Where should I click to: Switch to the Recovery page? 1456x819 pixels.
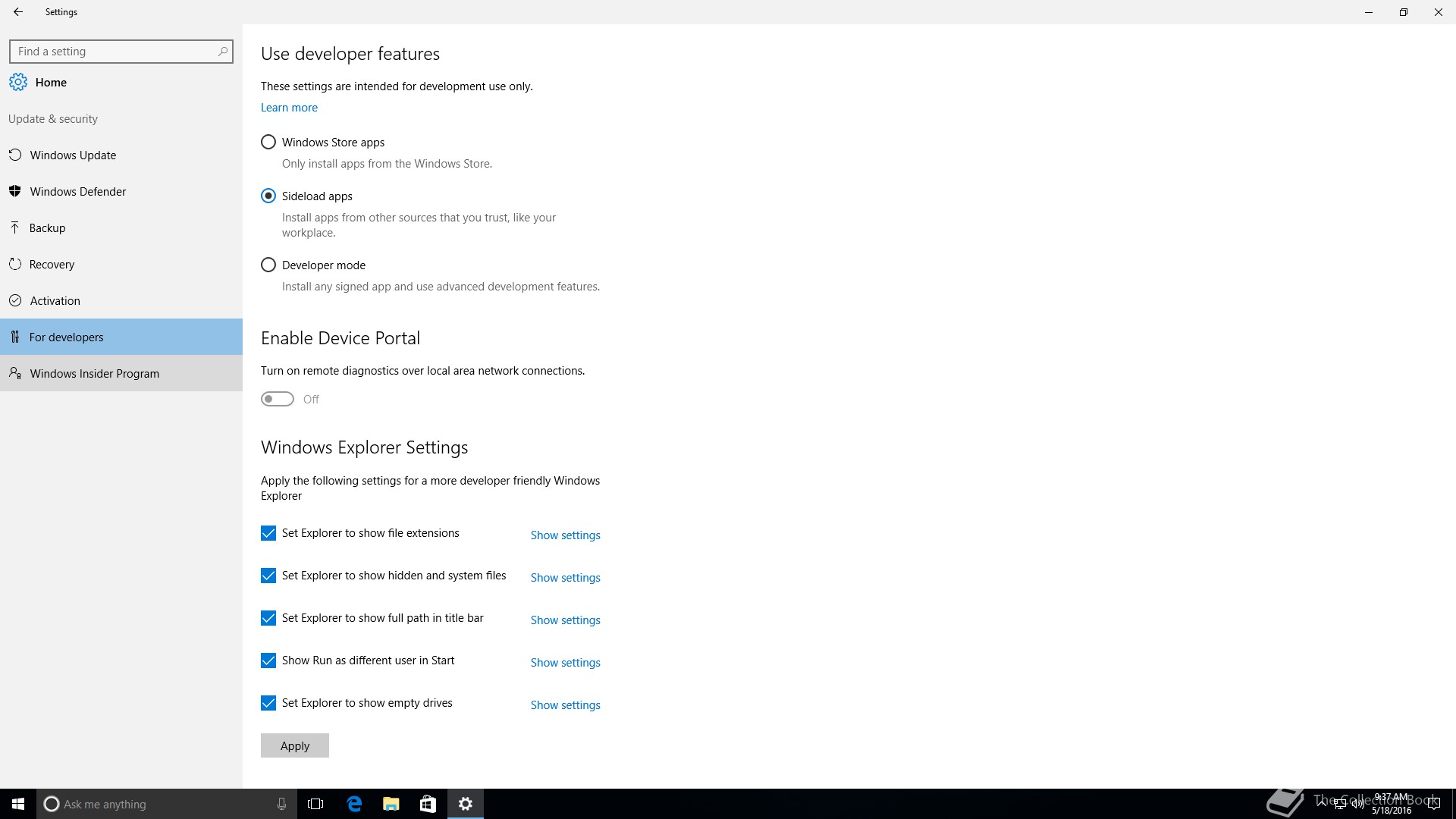(121, 264)
